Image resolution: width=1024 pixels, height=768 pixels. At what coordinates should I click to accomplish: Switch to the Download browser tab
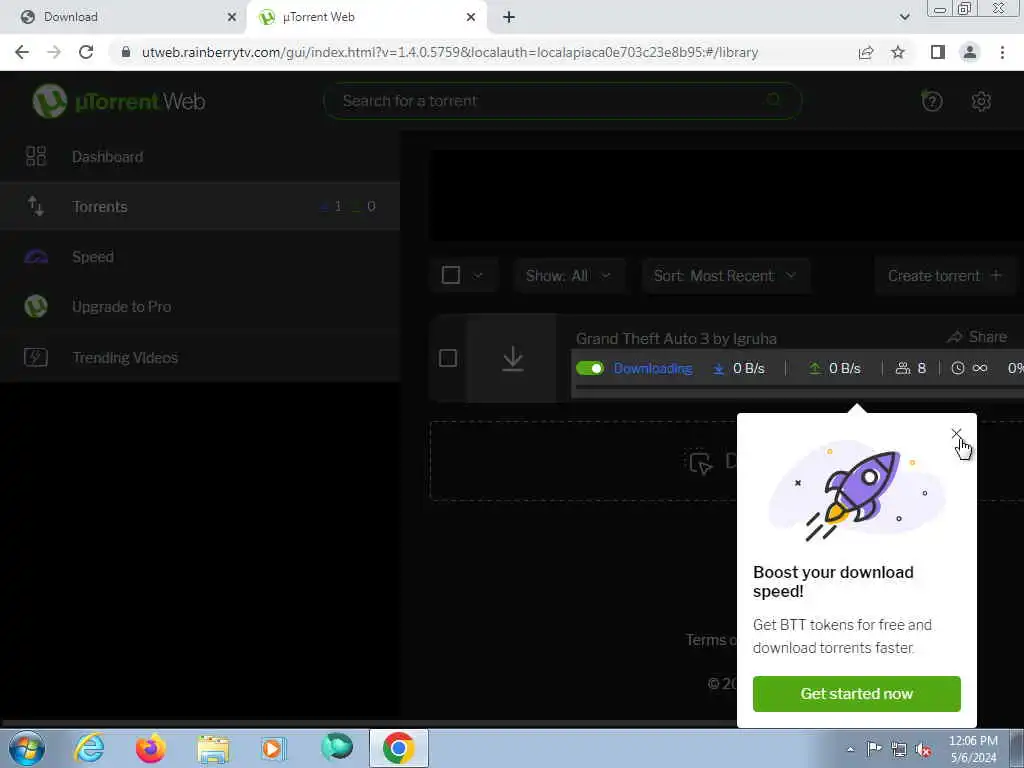[124, 17]
